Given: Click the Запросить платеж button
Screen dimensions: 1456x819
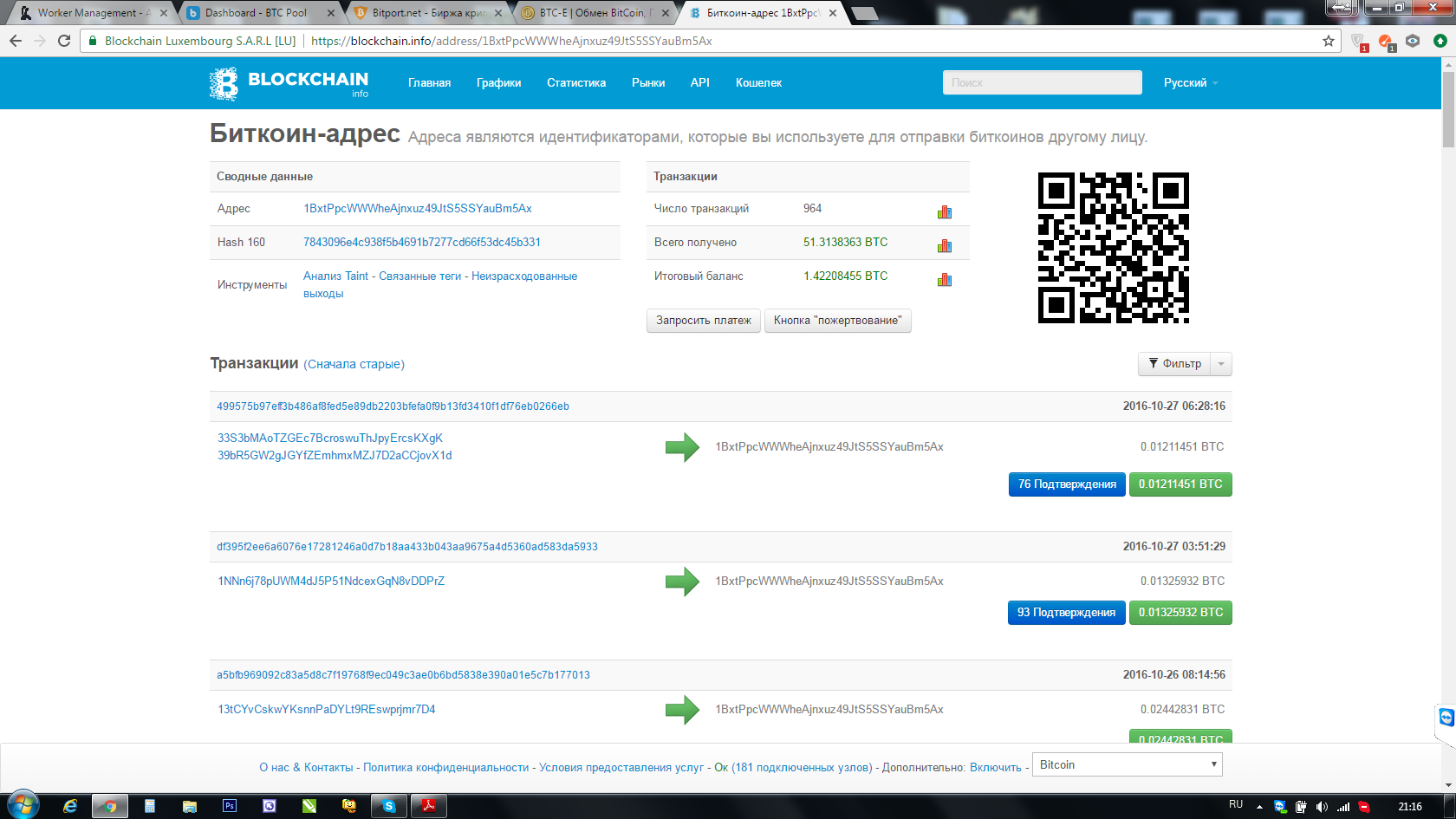Looking at the screenshot, I should (x=704, y=321).
